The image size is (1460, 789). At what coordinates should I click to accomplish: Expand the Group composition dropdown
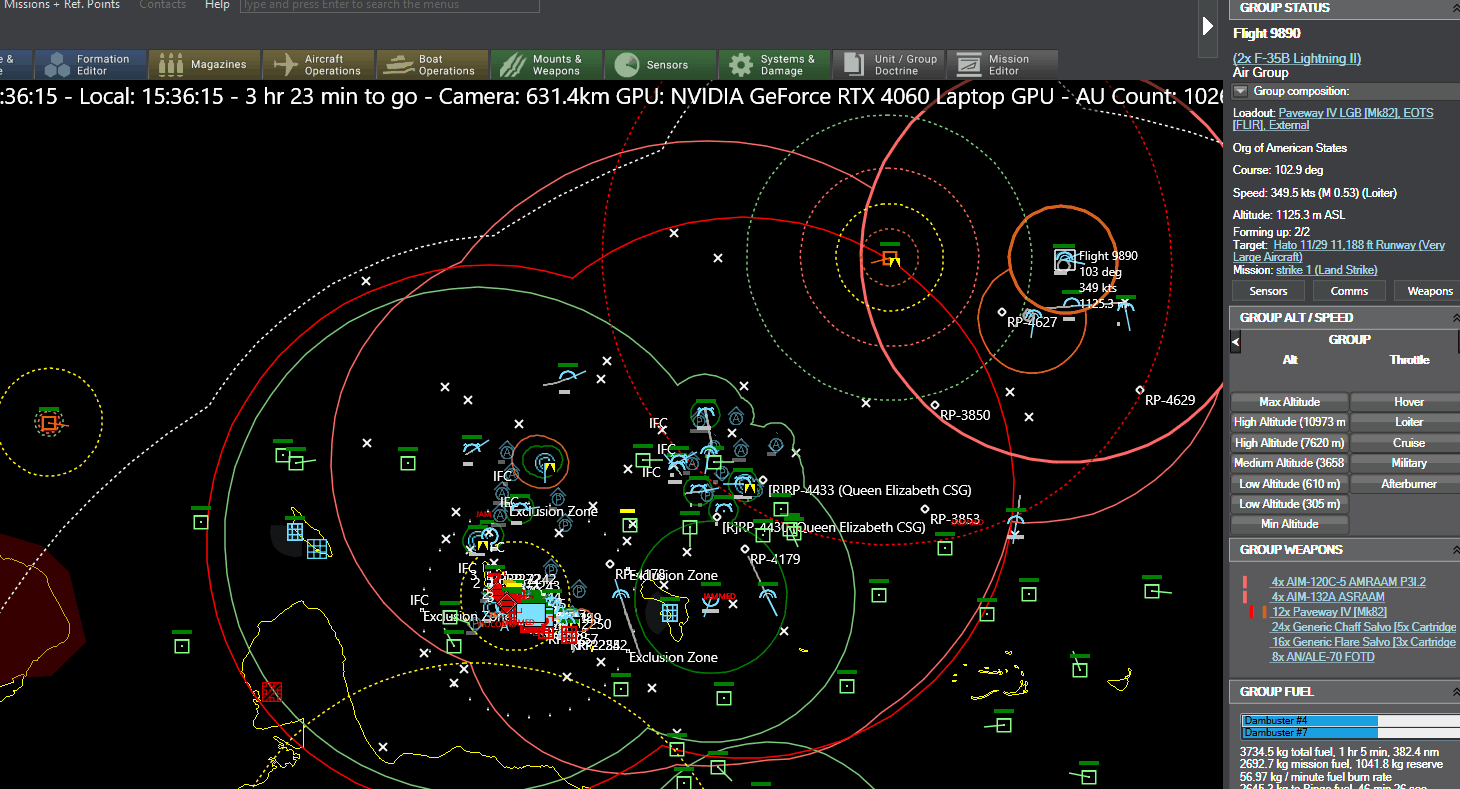pos(1241,91)
